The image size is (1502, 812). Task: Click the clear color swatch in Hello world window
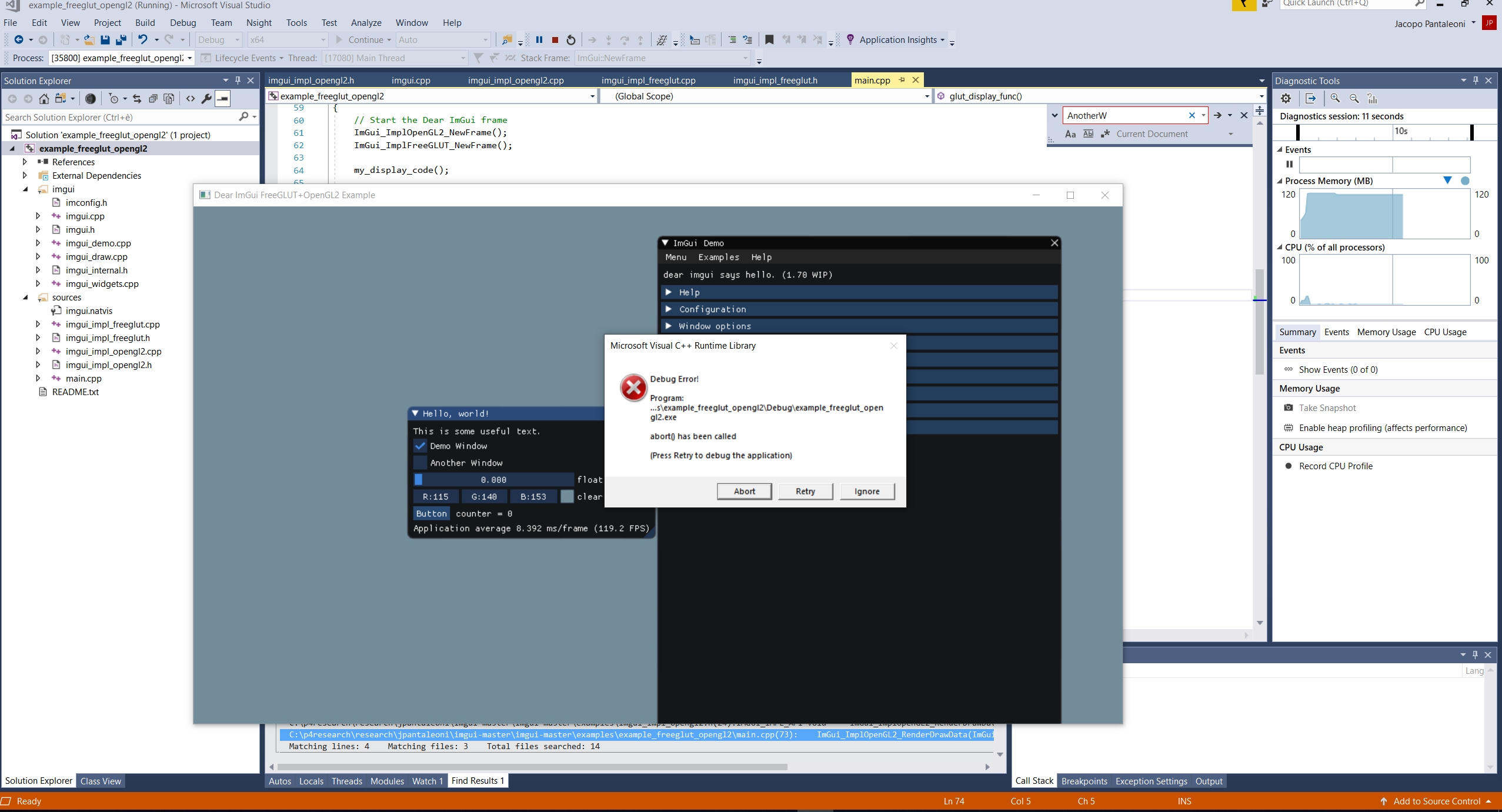(566, 496)
